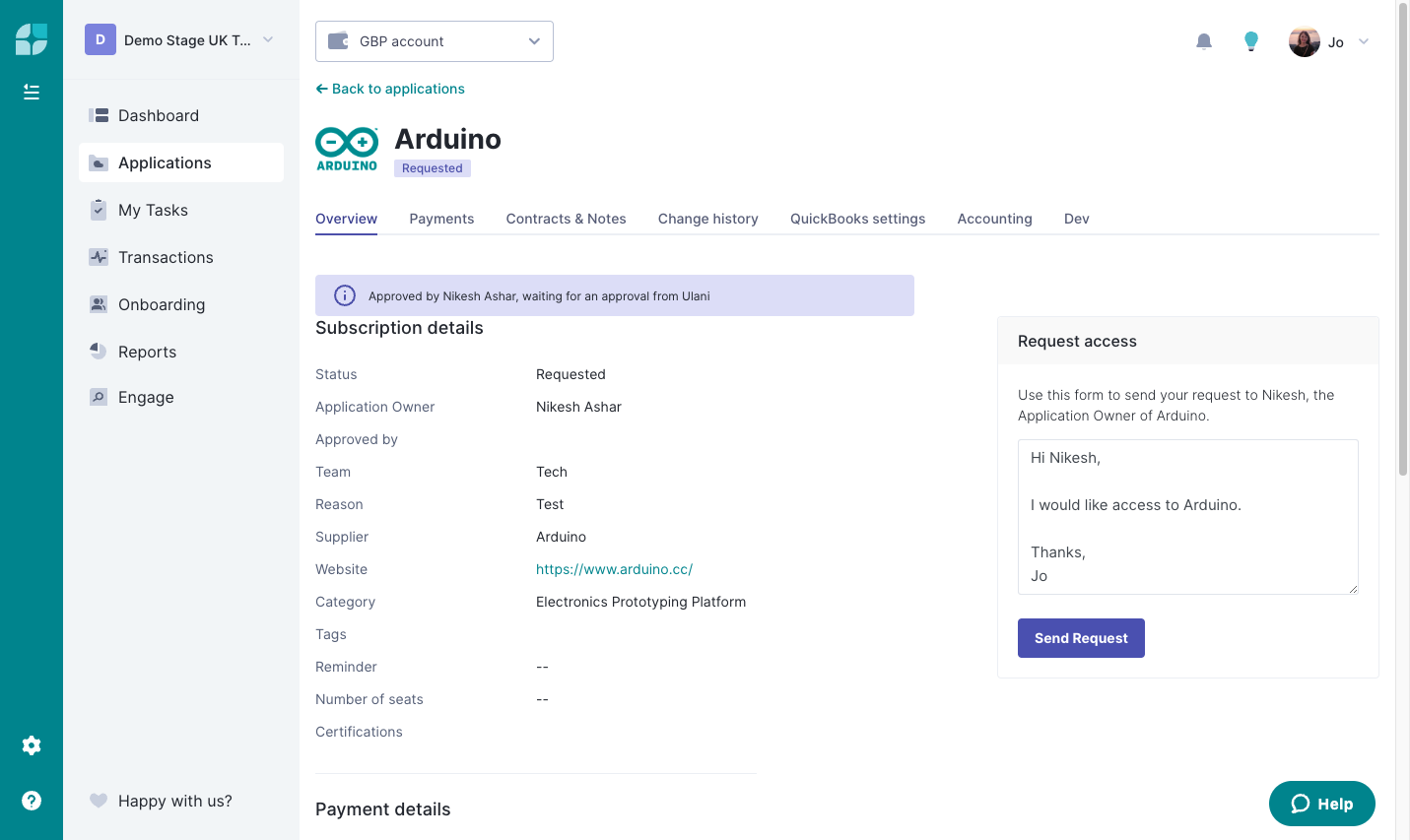Viewport: 1410px width, 840px height.
Task: Click the app logo in top-left
Action: [x=32, y=39]
